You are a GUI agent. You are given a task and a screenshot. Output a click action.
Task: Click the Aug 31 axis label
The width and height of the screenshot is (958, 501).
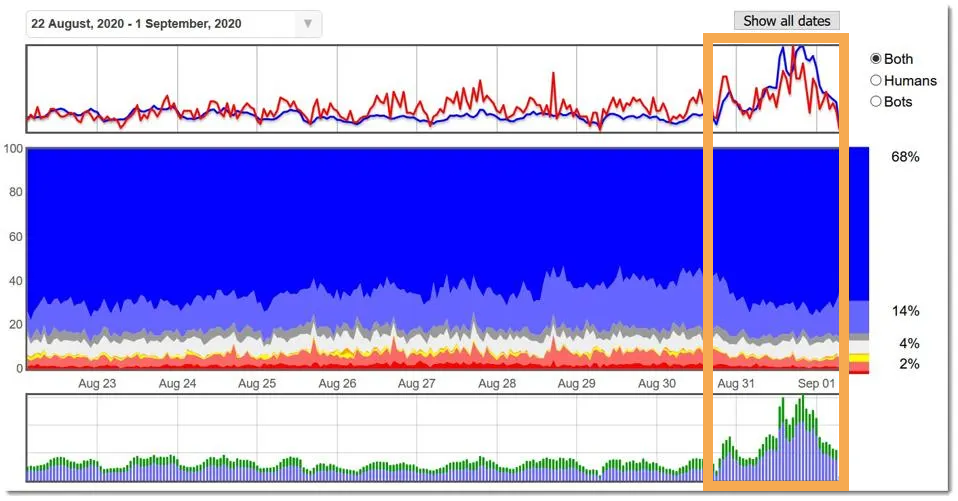click(736, 384)
